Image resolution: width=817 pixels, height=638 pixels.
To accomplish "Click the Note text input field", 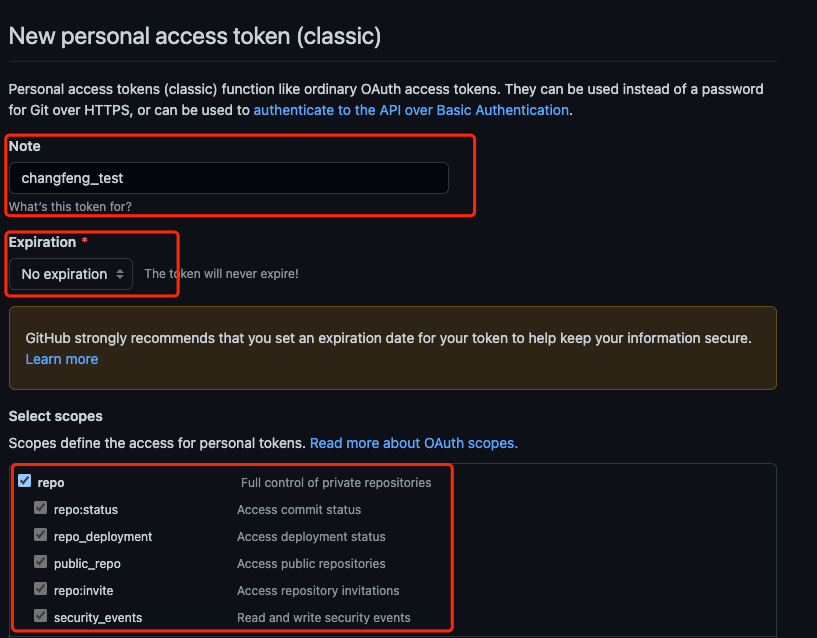I will tap(228, 178).
